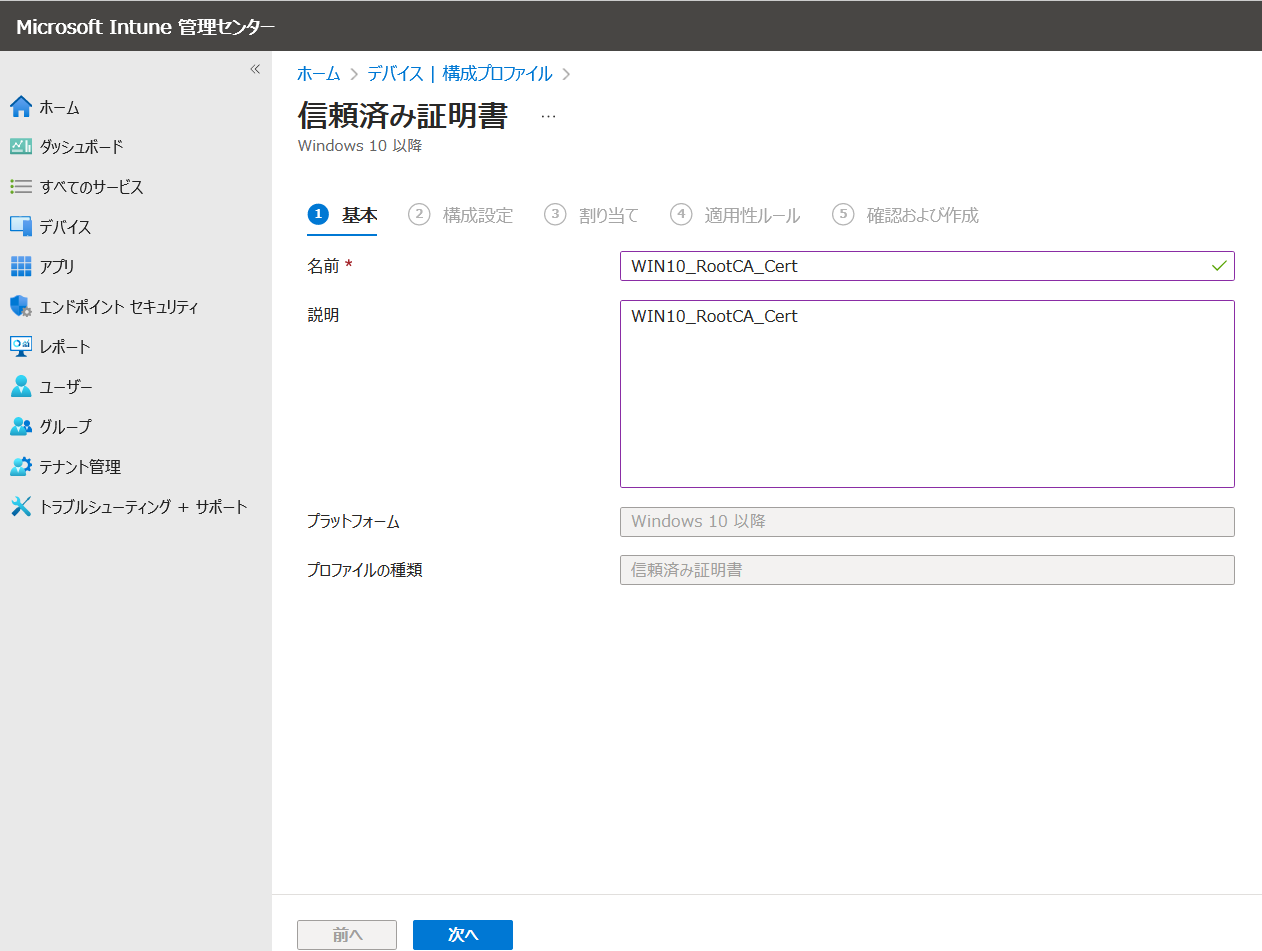
Task: Click the Reports (レポート) icon in sidebar
Action: pos(21,347)
